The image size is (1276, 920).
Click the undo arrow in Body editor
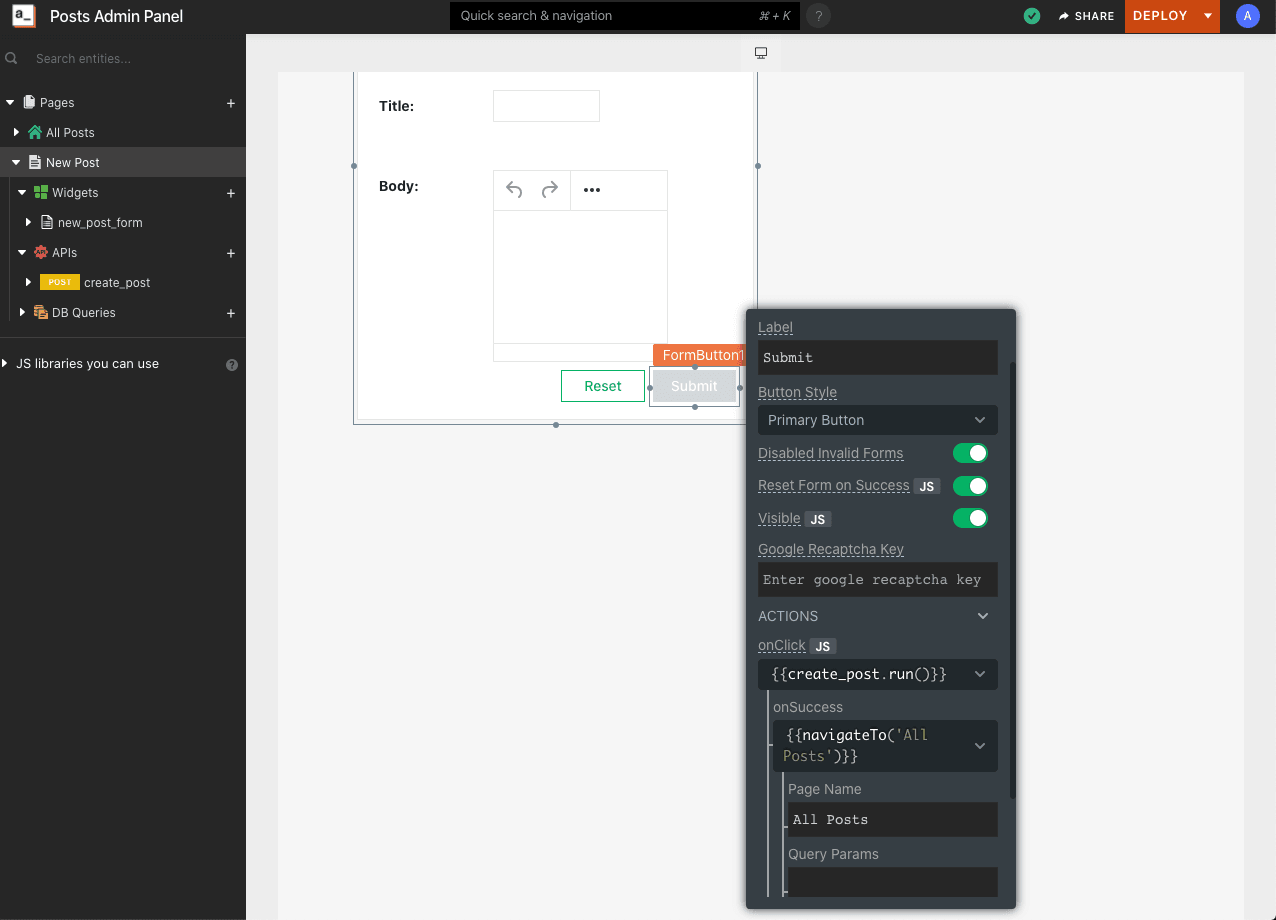(514, 190)
